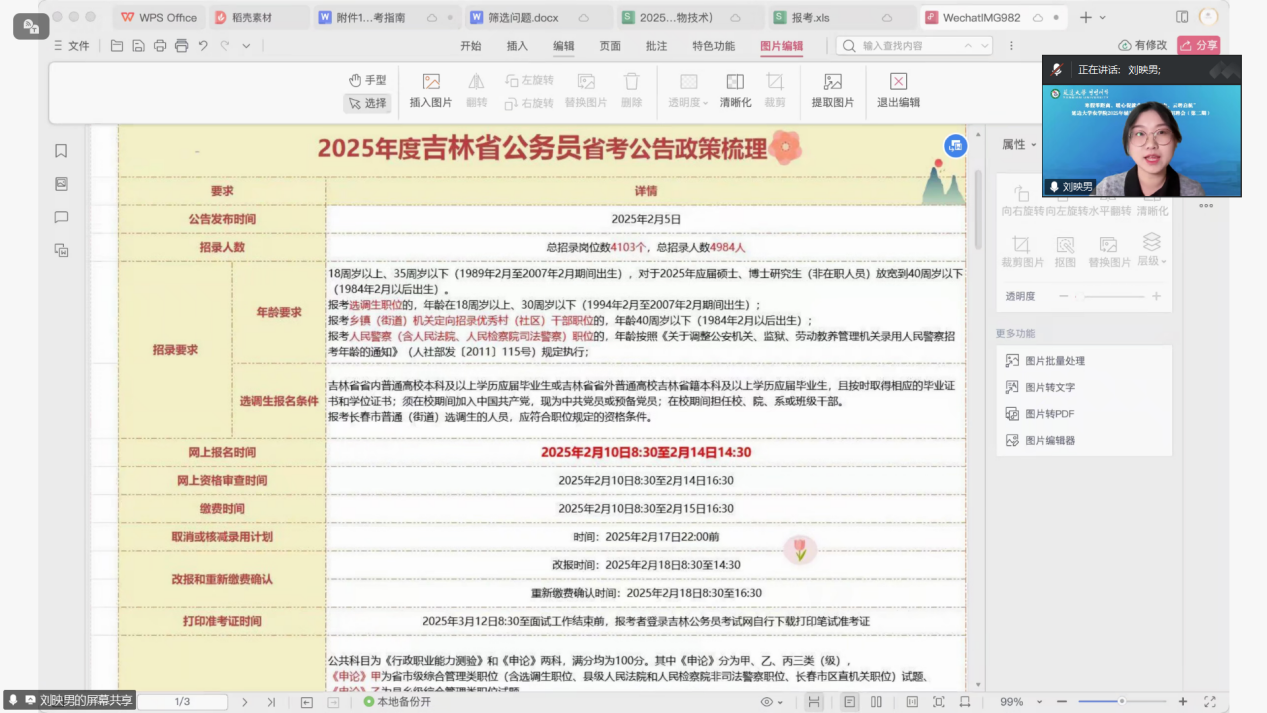Click the three-dot more options beside properties panel
Viewport: 1267px width, 713px height.
click(x=1206, y=206)
